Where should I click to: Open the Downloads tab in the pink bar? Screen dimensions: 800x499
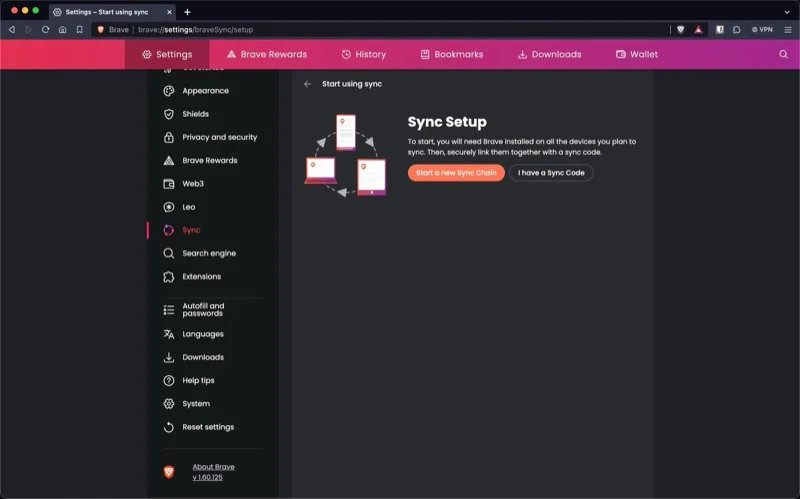(x=549, y=54)
